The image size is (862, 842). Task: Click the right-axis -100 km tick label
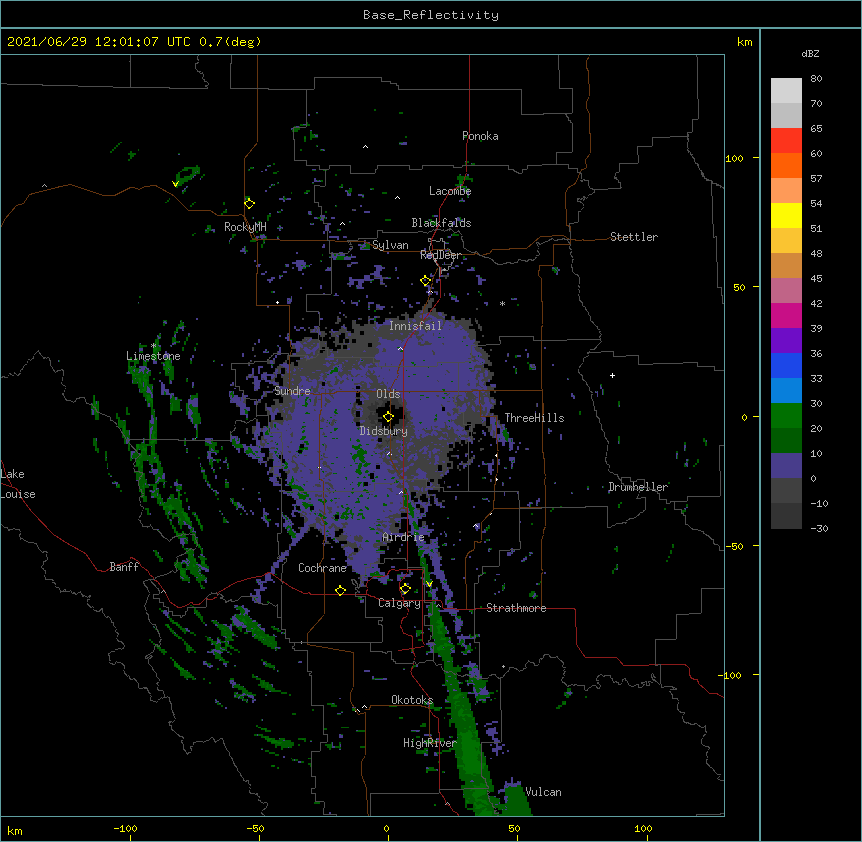click(731, 675)
